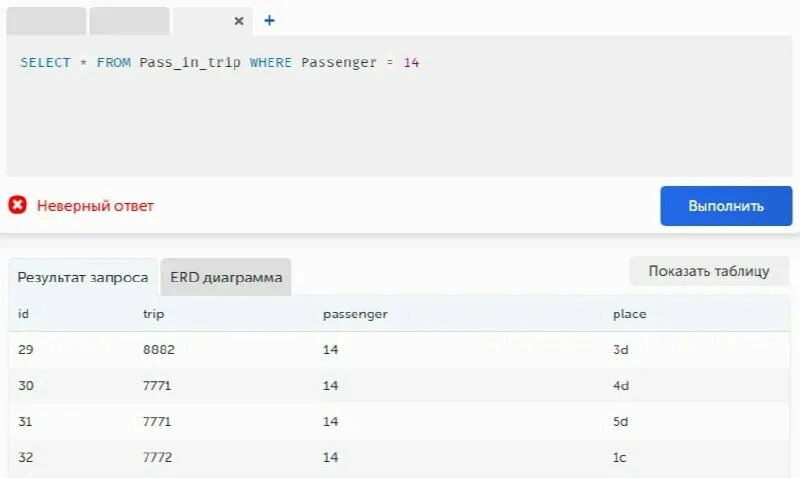Click the Неверный ответ message
This screenshot has width=800, height=478.
pos(95,206)
